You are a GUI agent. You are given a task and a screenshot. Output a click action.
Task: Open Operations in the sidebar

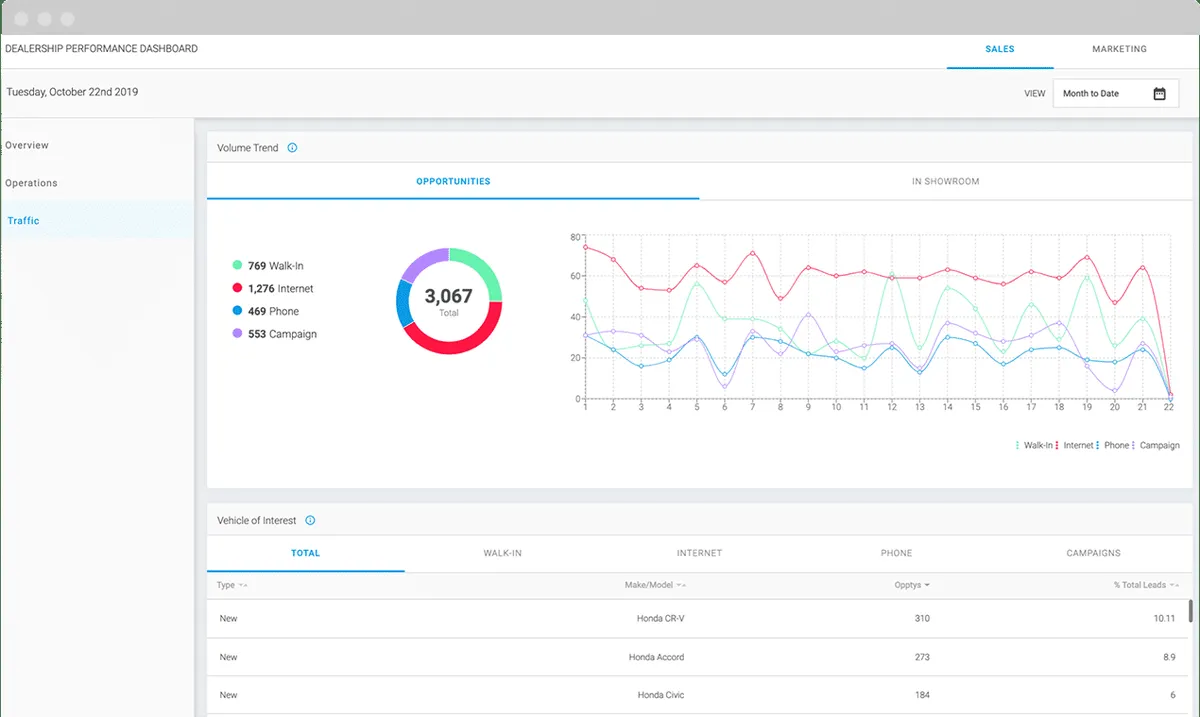[x=31, y=184]
